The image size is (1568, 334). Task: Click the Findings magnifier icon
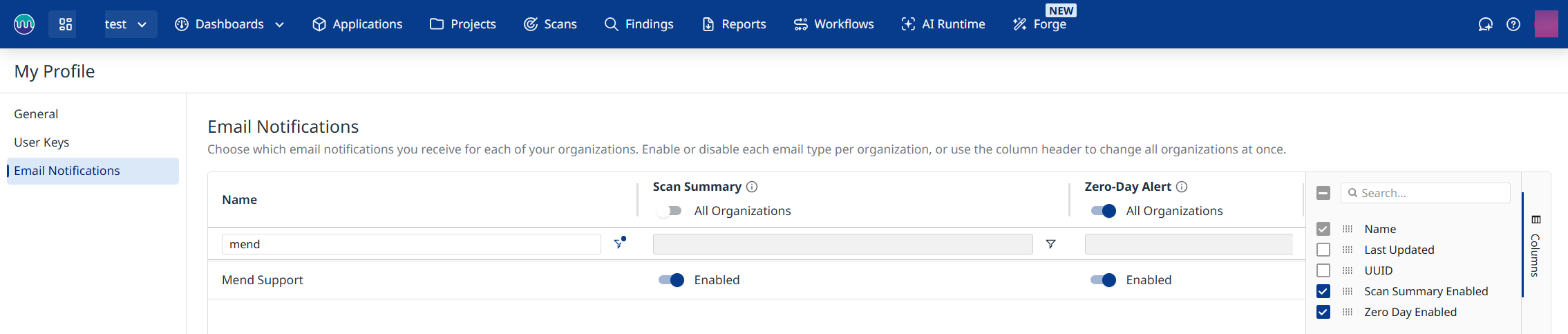612,24
